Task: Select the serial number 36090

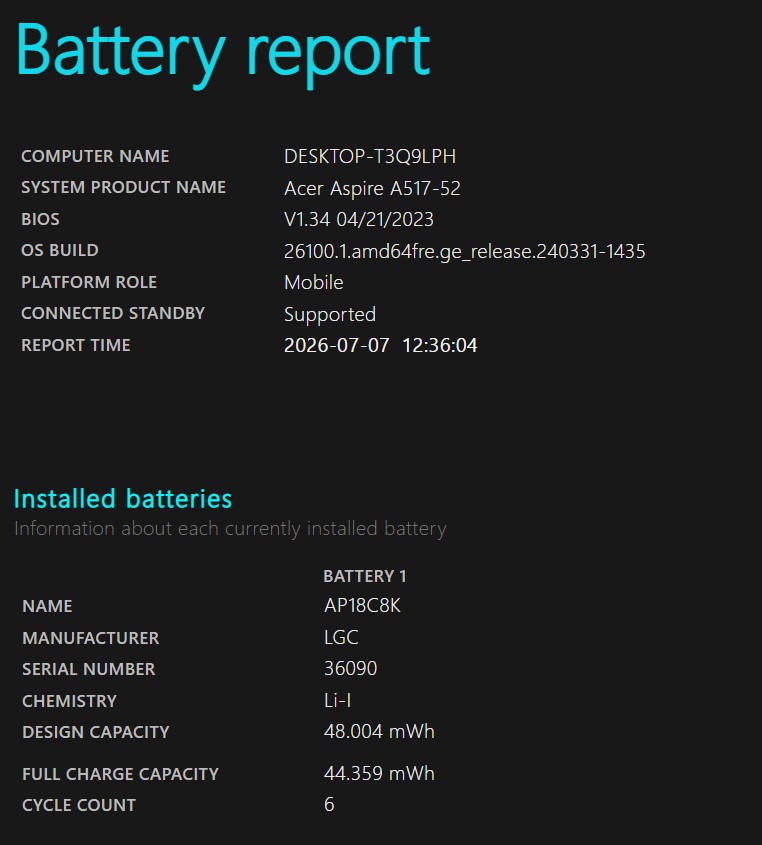Action: click(350, 669)
